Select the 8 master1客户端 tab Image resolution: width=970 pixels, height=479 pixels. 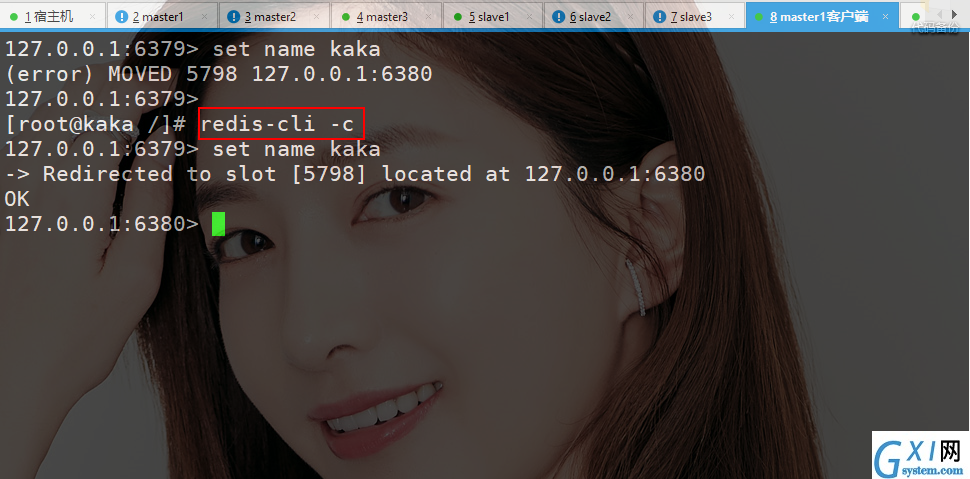(822, 16)
